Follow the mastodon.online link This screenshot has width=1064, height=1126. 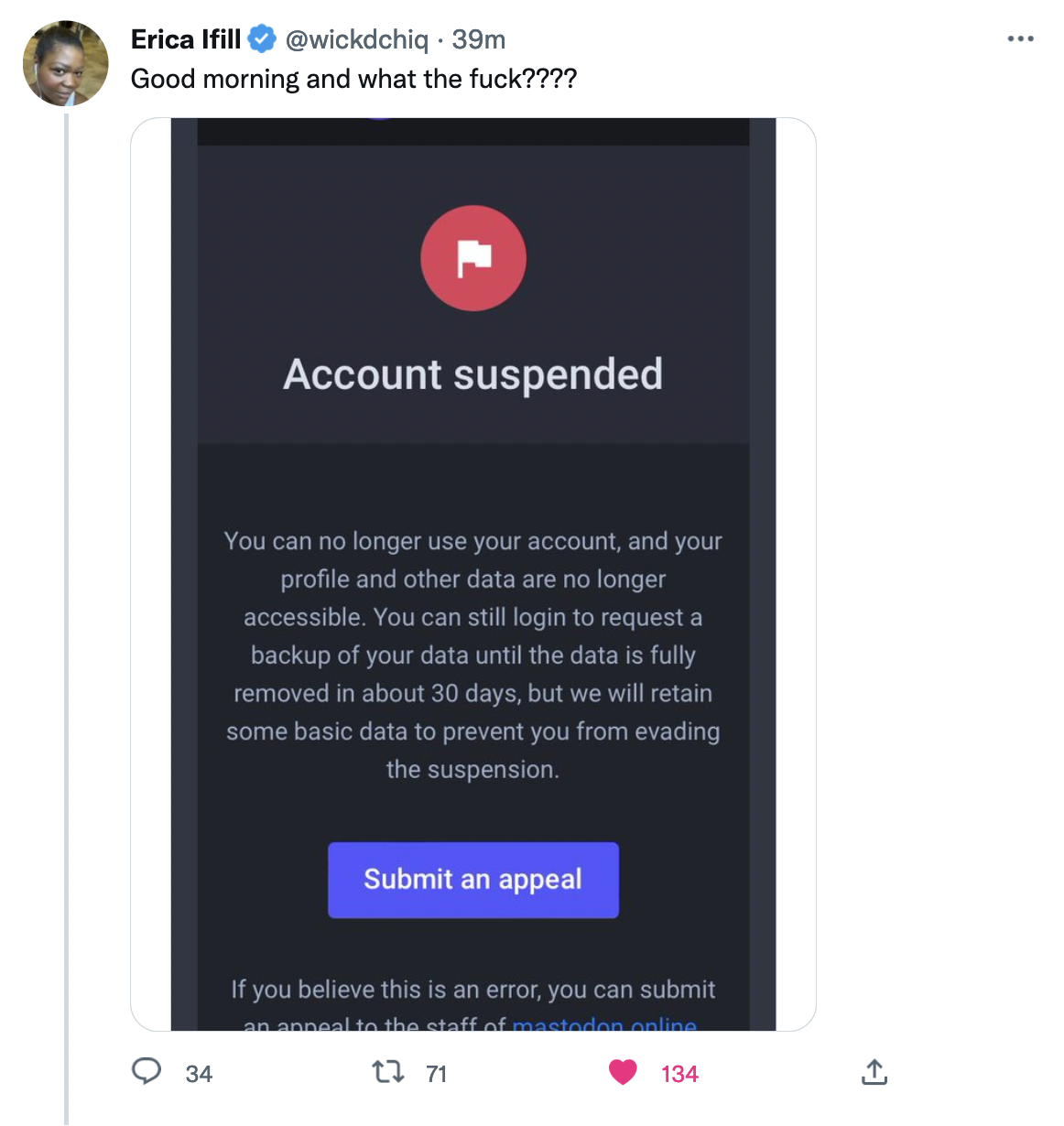point(604,1024)
